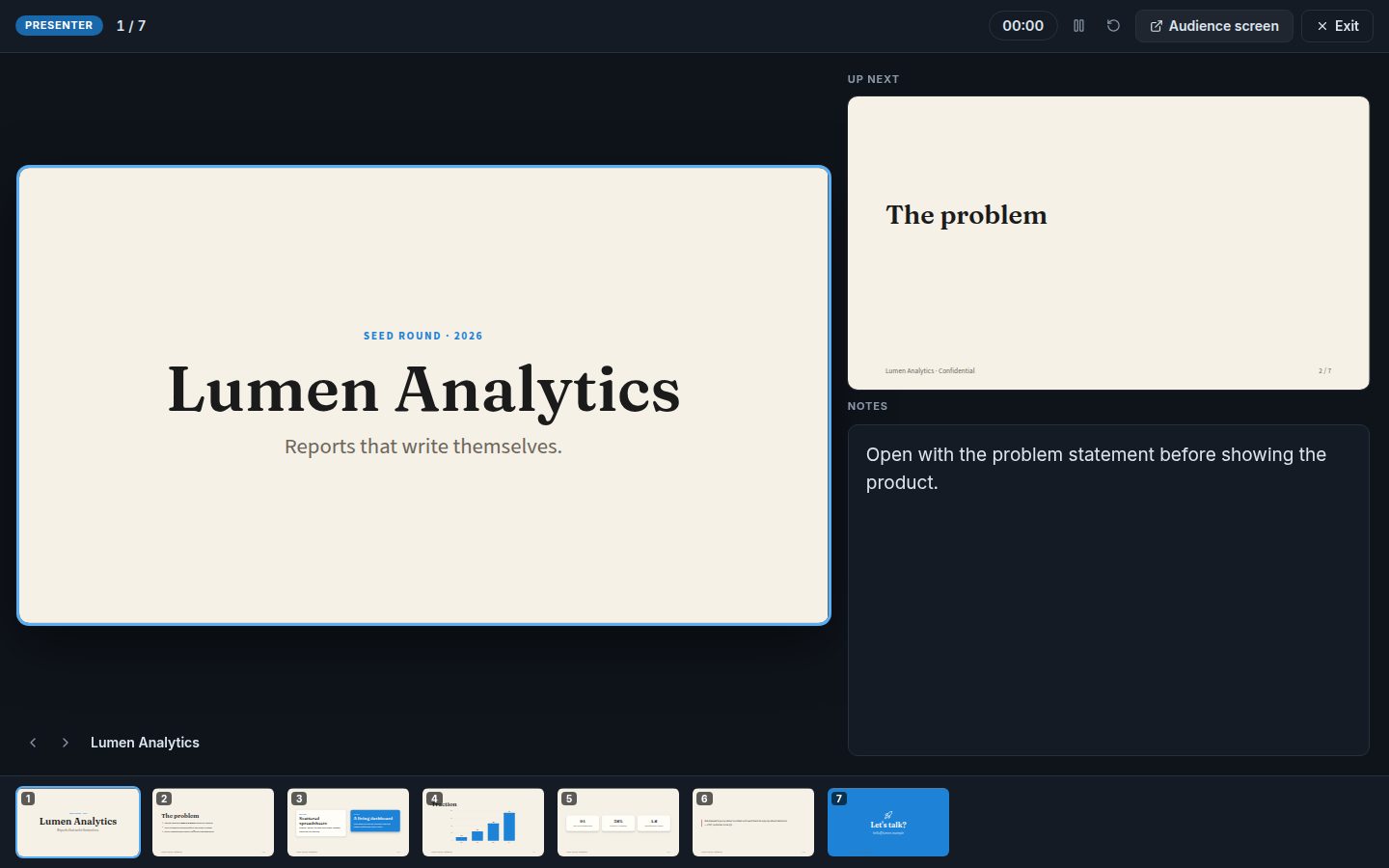The image size is (1389, 868).
Task: Pause the presentation timer
Action: click(x=1079, y=26)
